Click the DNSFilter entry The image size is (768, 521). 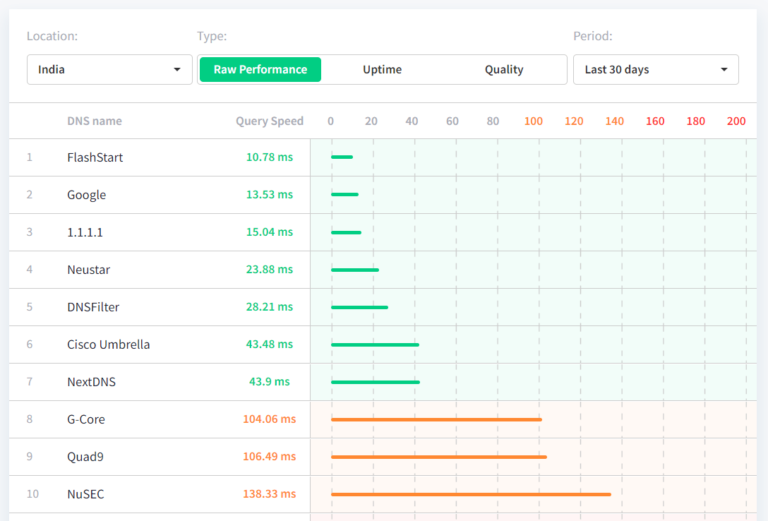coord(93,307)
